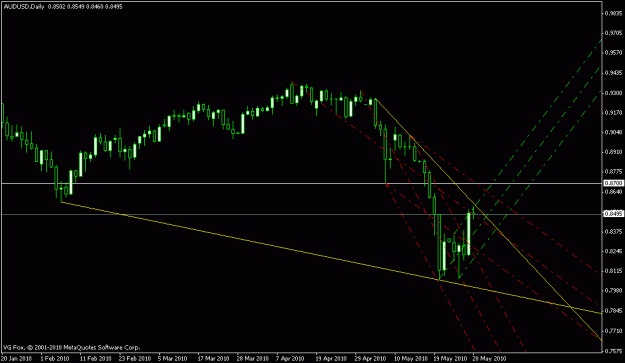Click the 0.7710 price axis label
This screenshot has width=625, height=363.
[614, 330]
